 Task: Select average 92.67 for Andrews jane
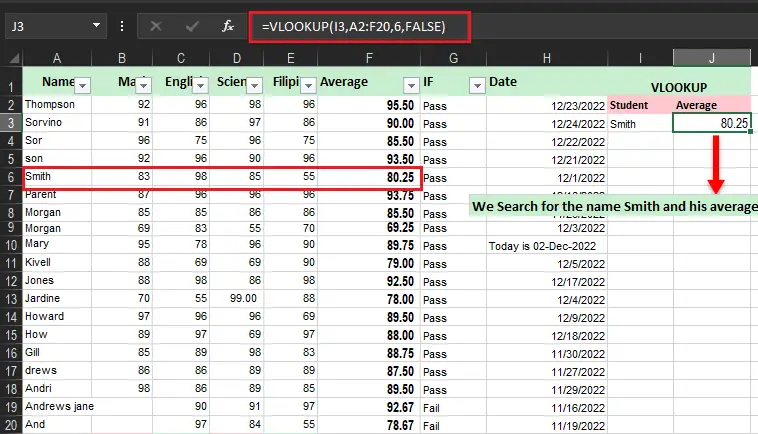pyautogui.click(x=369, y=407)
